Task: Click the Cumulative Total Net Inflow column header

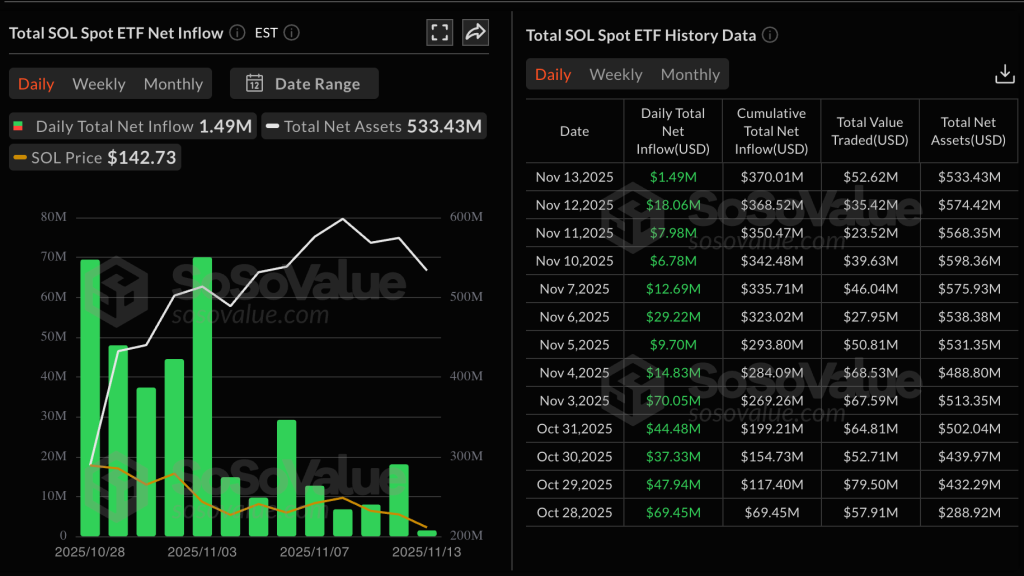Action: tap(771, 131)
